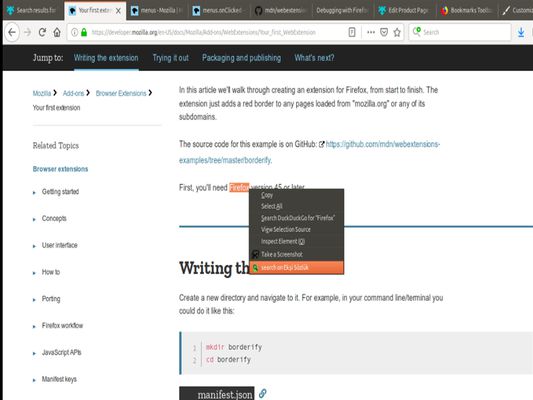Open the downloads arrow icon
533x400 pixels.
click(521, 32)
